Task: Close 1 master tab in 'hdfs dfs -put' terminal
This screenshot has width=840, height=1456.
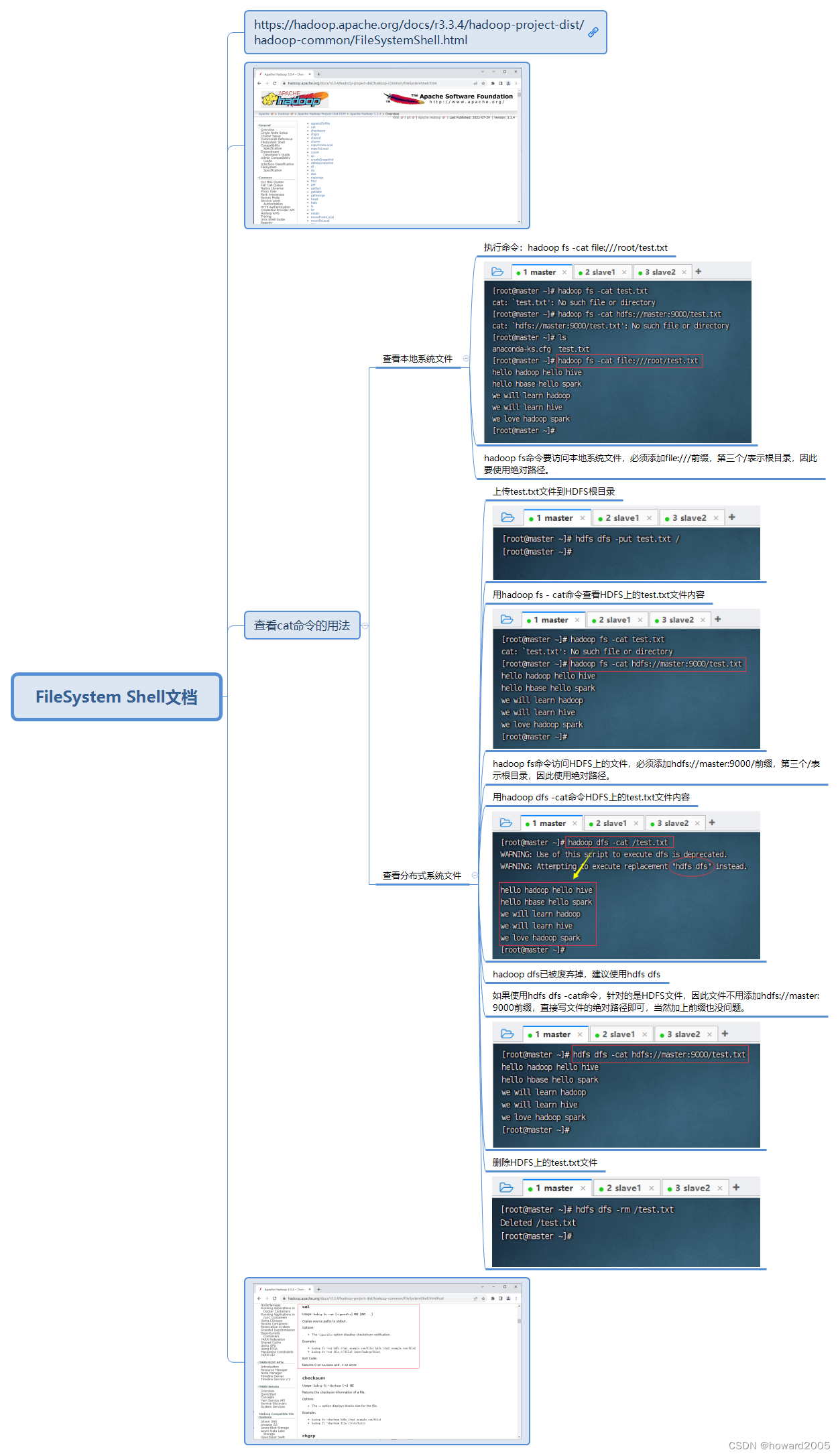Action: click(x=583, y=518)
